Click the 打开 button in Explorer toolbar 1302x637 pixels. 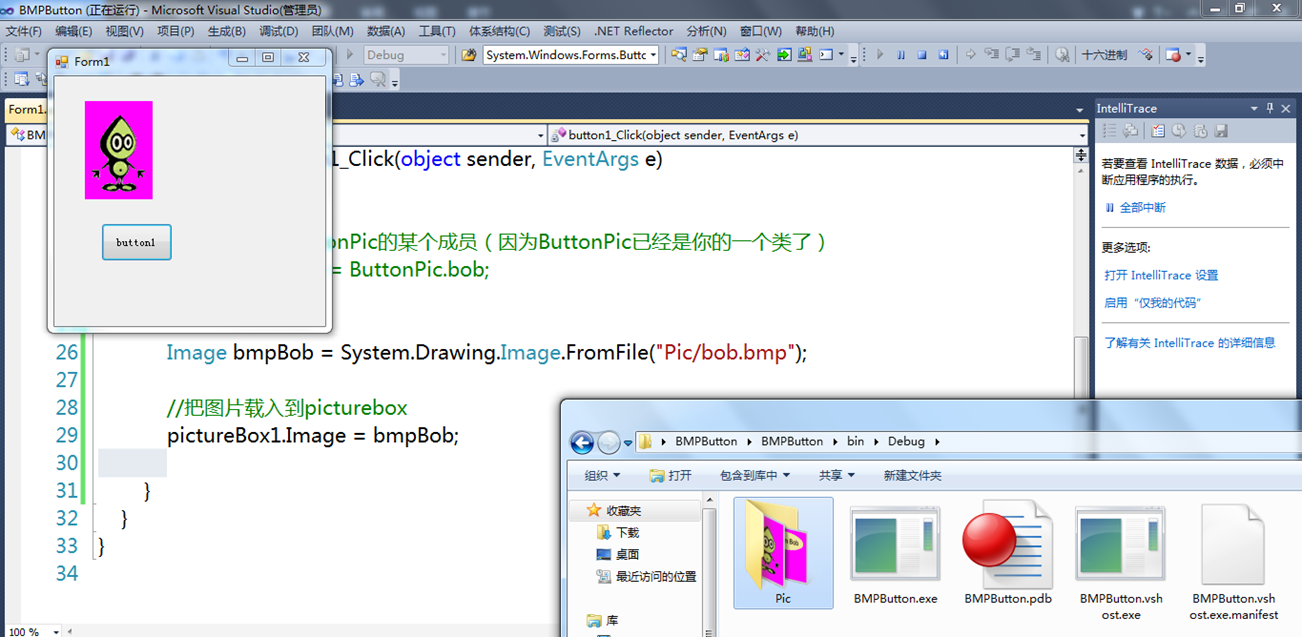(671, 475)
